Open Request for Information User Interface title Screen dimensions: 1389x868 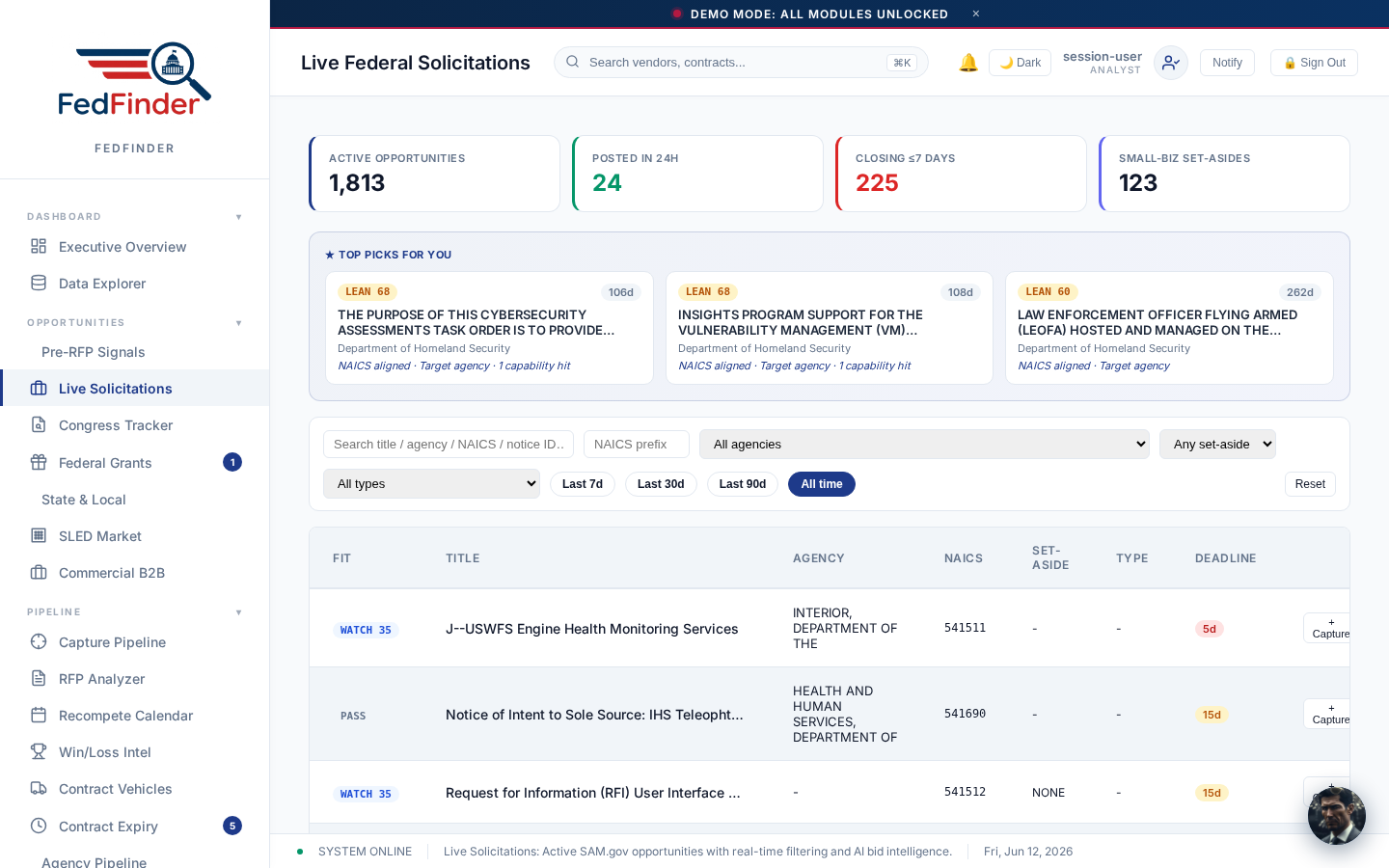(x=593, y=793)
